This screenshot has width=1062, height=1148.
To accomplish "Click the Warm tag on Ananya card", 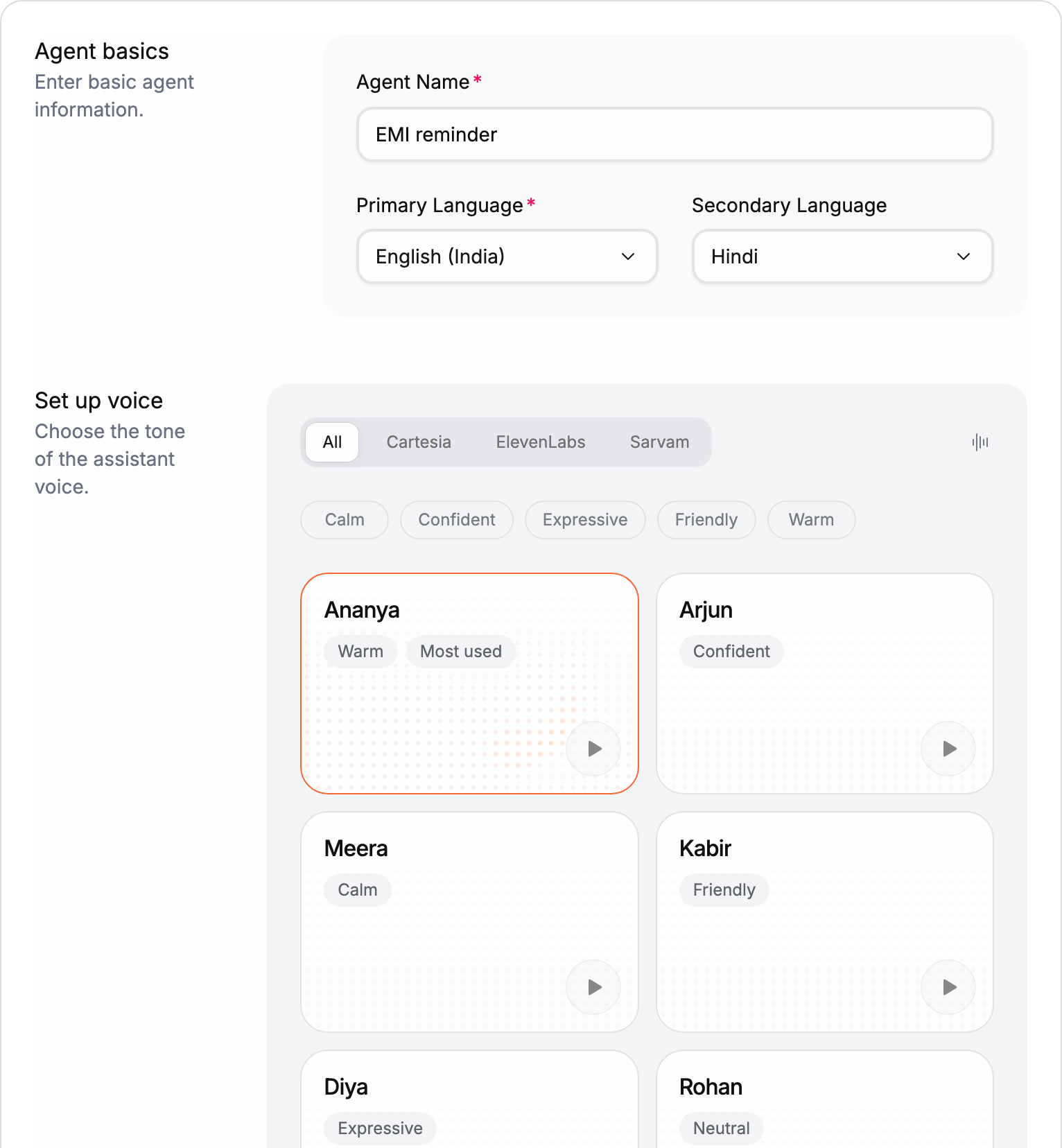I will click(360, 652).
